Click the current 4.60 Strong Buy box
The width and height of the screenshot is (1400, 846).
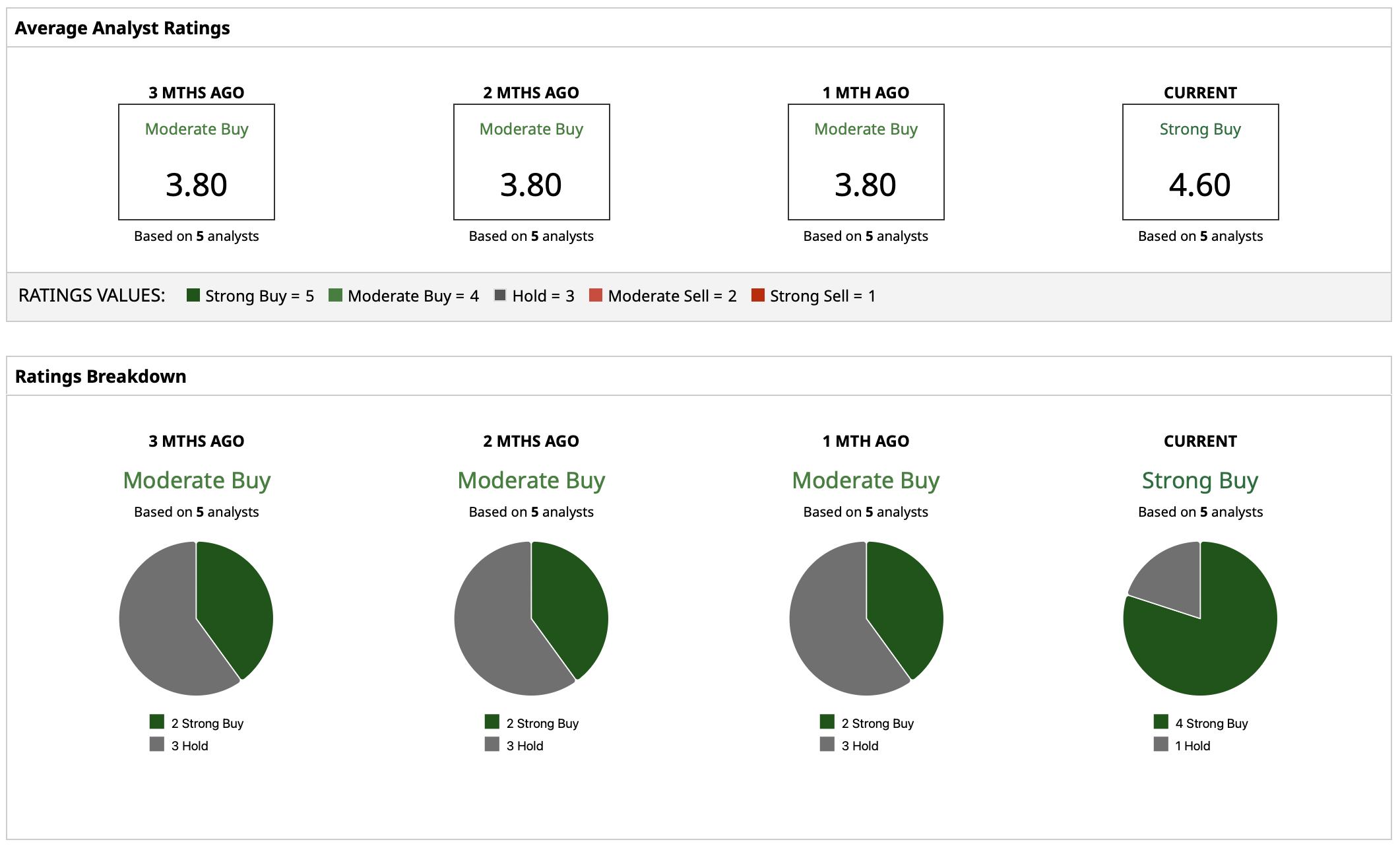pos(1200,162)
